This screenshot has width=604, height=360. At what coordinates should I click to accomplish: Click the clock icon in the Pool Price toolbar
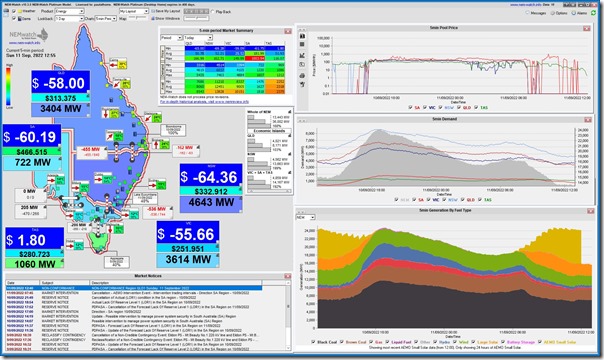coord(302,65)
